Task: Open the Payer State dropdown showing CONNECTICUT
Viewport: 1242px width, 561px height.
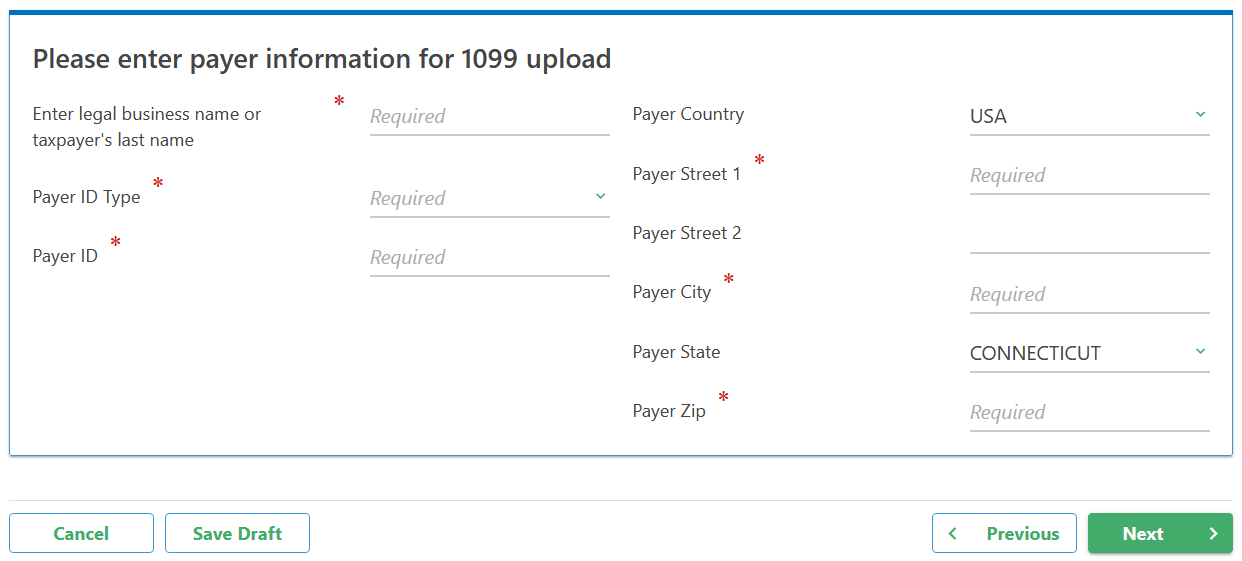Action: (x=1080, y=353)
